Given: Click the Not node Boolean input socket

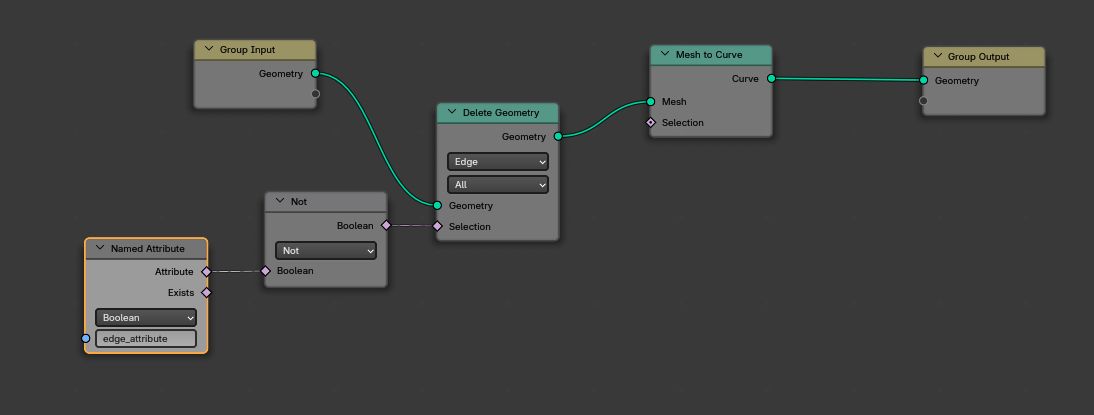Looking at the screenshot, I should [265, 271].
